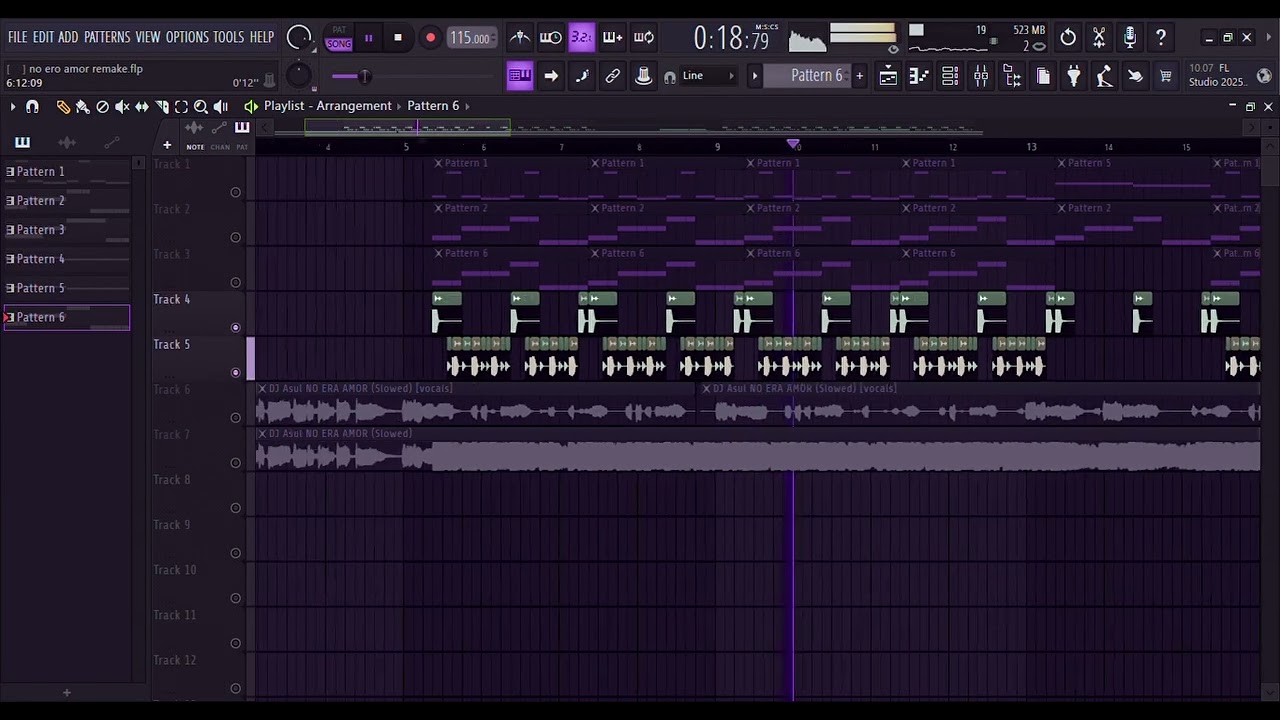Expand Pattern 3 in the picker
The image size is (1280, 720).
(x=10, y=230)
